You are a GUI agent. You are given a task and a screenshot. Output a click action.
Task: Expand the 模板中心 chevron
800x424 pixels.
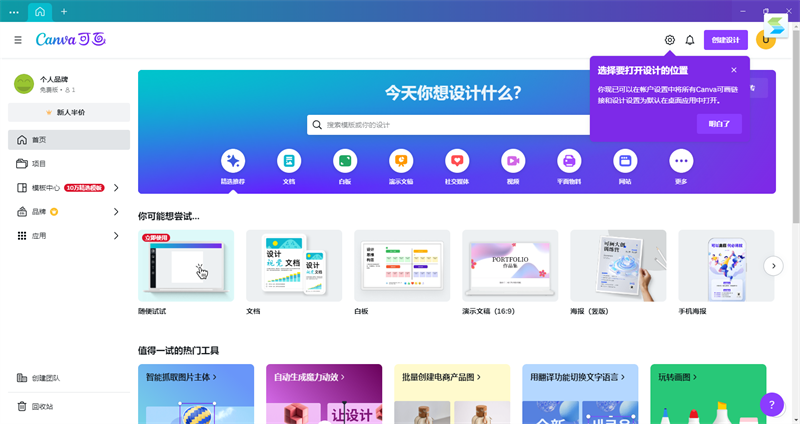click(x=116, y=188)
